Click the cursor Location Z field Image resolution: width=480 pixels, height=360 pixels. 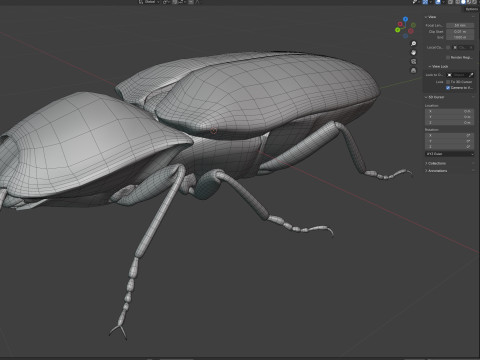(449, 122)
